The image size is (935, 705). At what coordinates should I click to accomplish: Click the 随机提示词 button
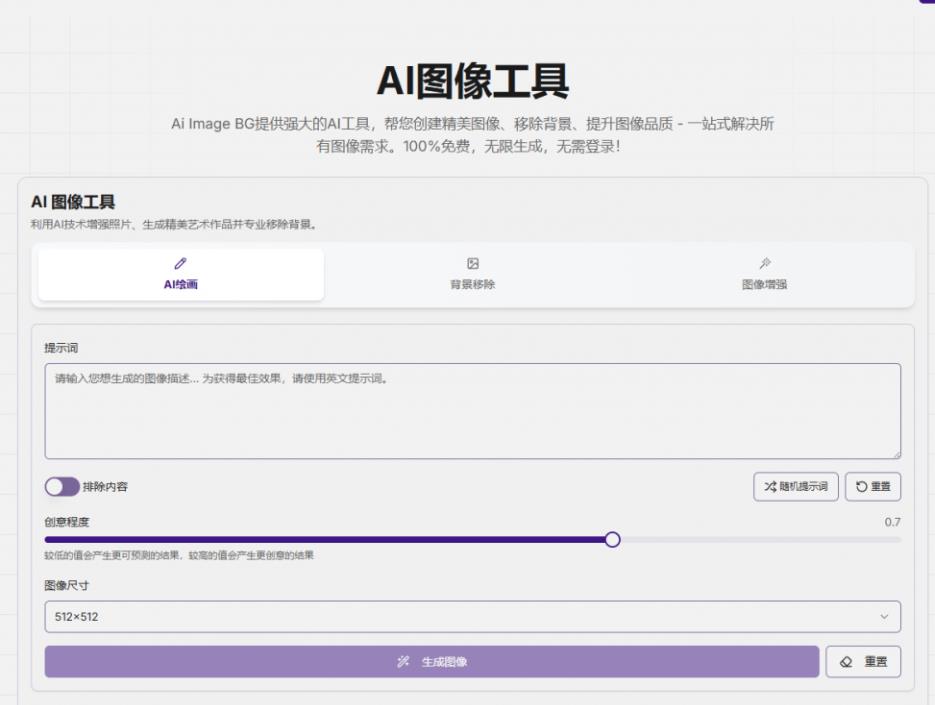pyautogui.click(x=795, y=487)
